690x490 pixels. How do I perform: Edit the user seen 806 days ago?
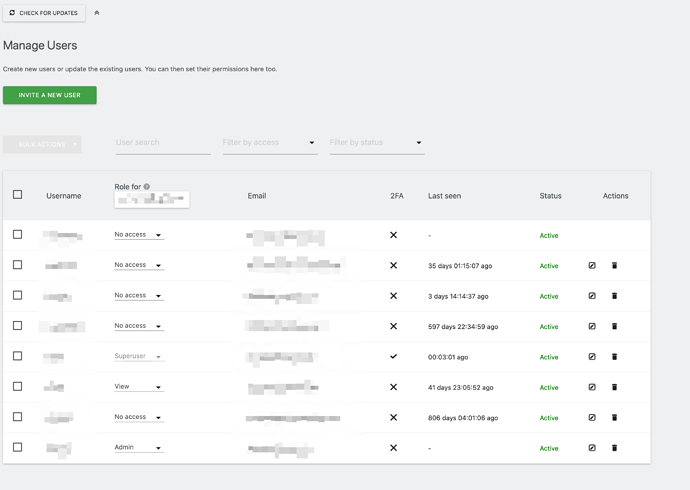[x=592, y=417]
